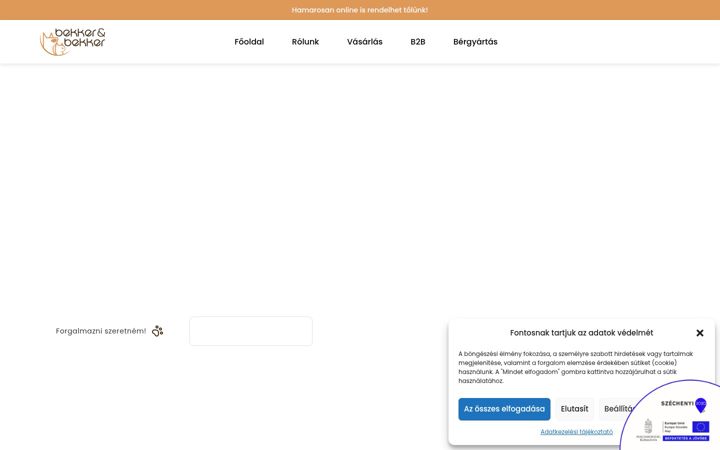Click the paw print icon

(158, 331)
